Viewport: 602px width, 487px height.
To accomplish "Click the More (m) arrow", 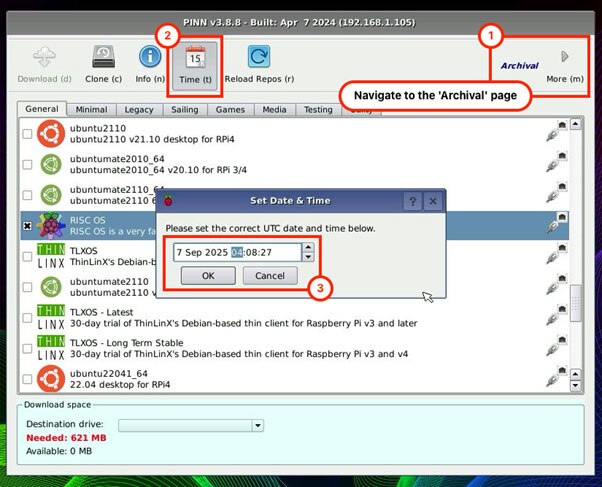I will click(565, 57).
